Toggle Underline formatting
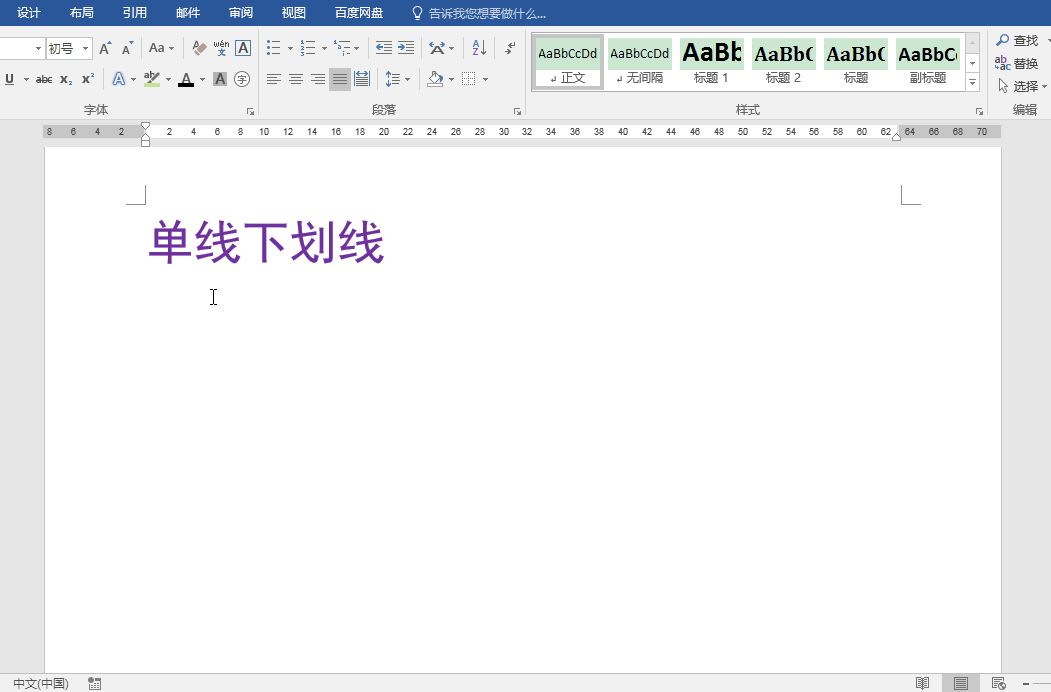The width and height of the screenshot is (1051, 692). (x=9, y=79)
